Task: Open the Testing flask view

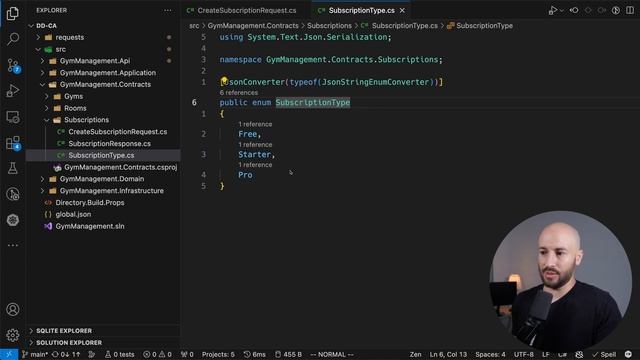Action: point(13,168)
